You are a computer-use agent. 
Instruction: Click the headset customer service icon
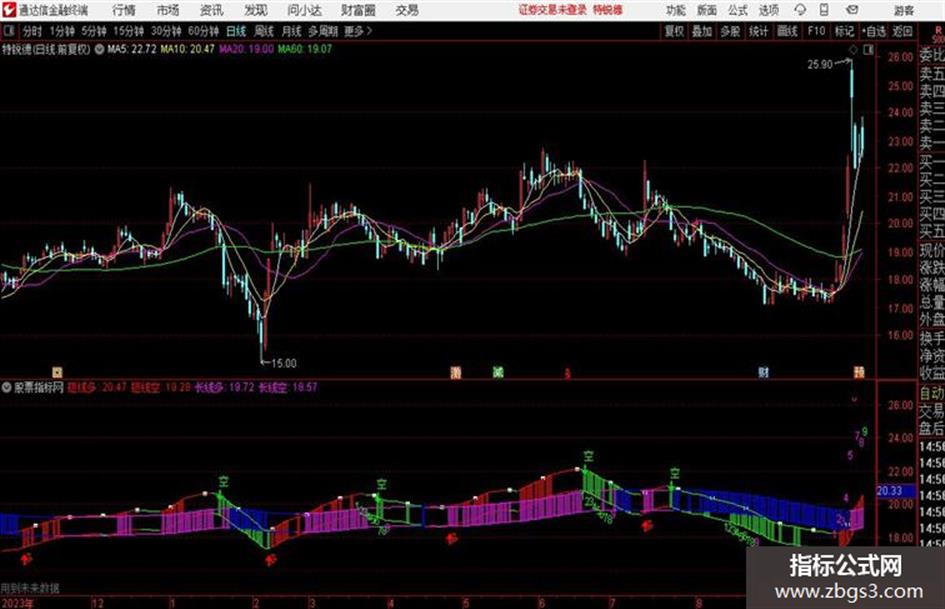[x=800, y=10]
